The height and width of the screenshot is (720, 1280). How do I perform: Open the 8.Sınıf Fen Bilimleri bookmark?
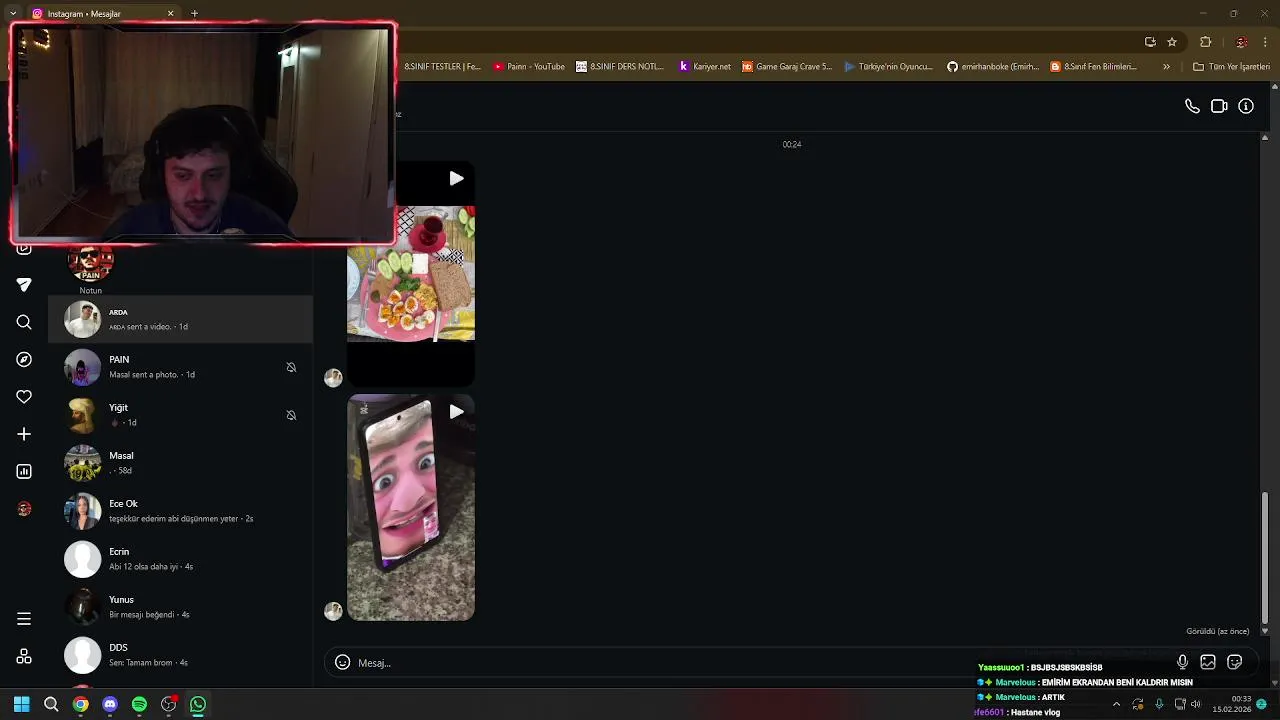click(1094, 66)
